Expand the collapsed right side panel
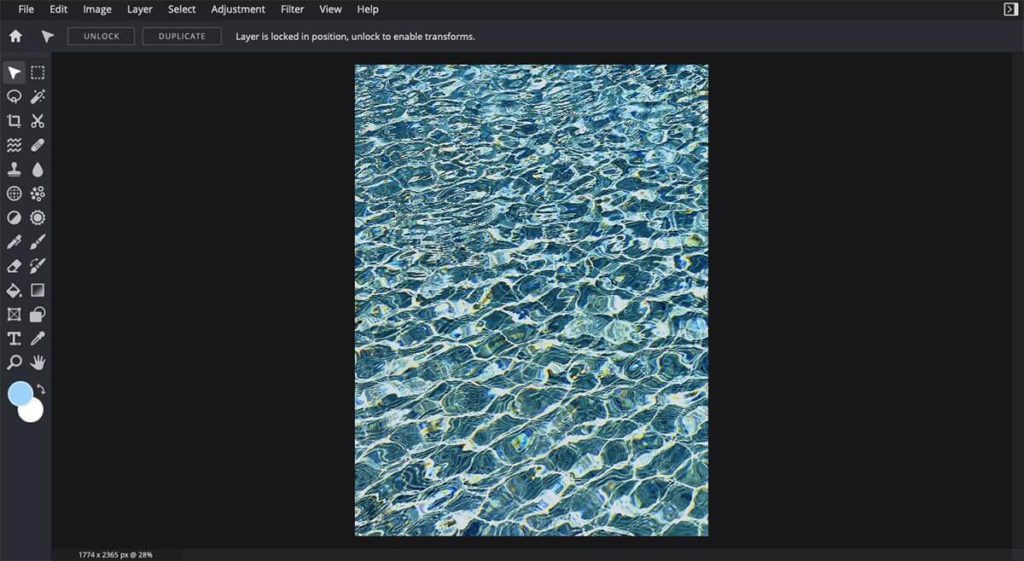1024x561 pixels. click(1010, 9)
